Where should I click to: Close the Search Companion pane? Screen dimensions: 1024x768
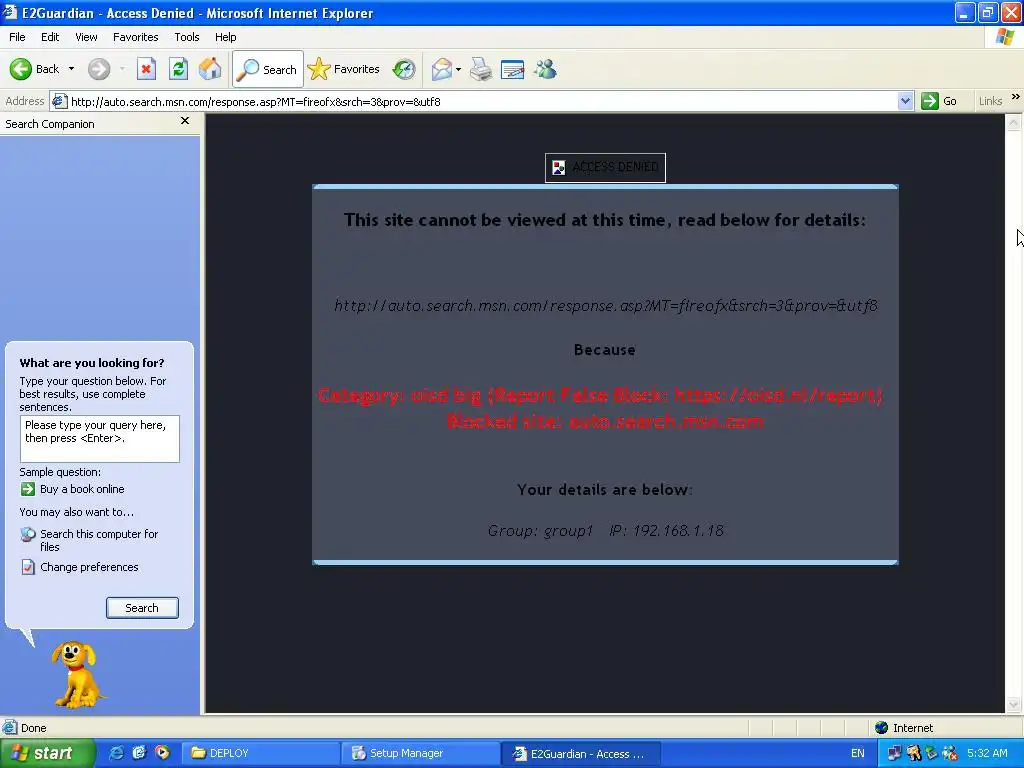click(x=185, y=121)
